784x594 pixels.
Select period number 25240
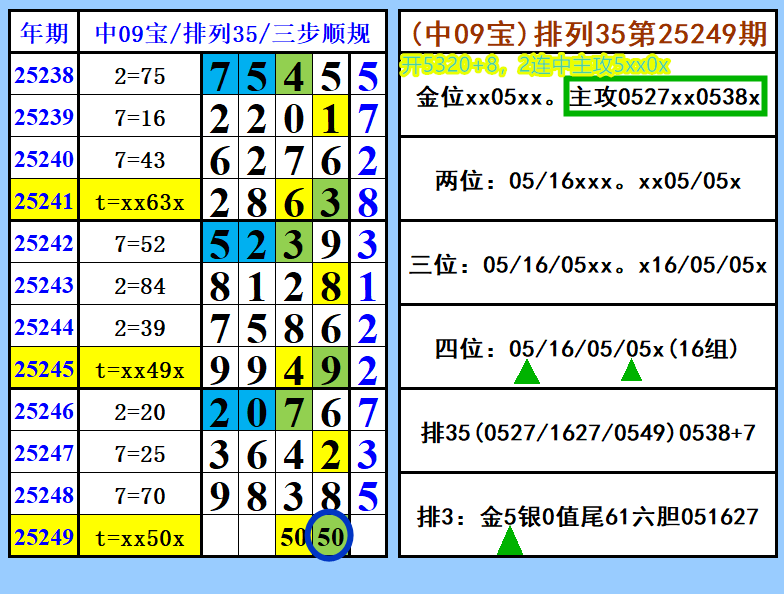point(44,159)
